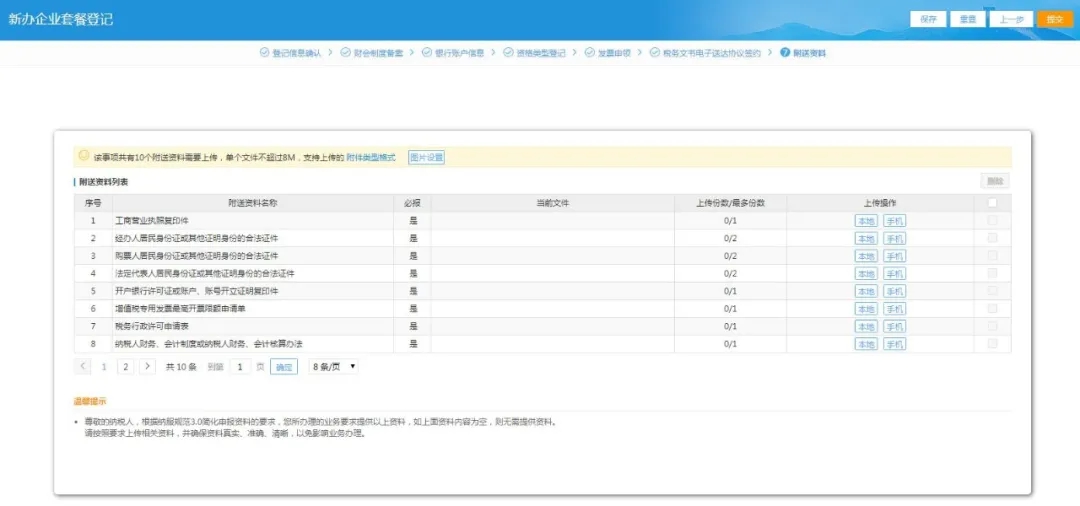The image size is (1080, 506).
Task: Check the box for 经办人居民身份证 row
Action: [x=992, y=238]
